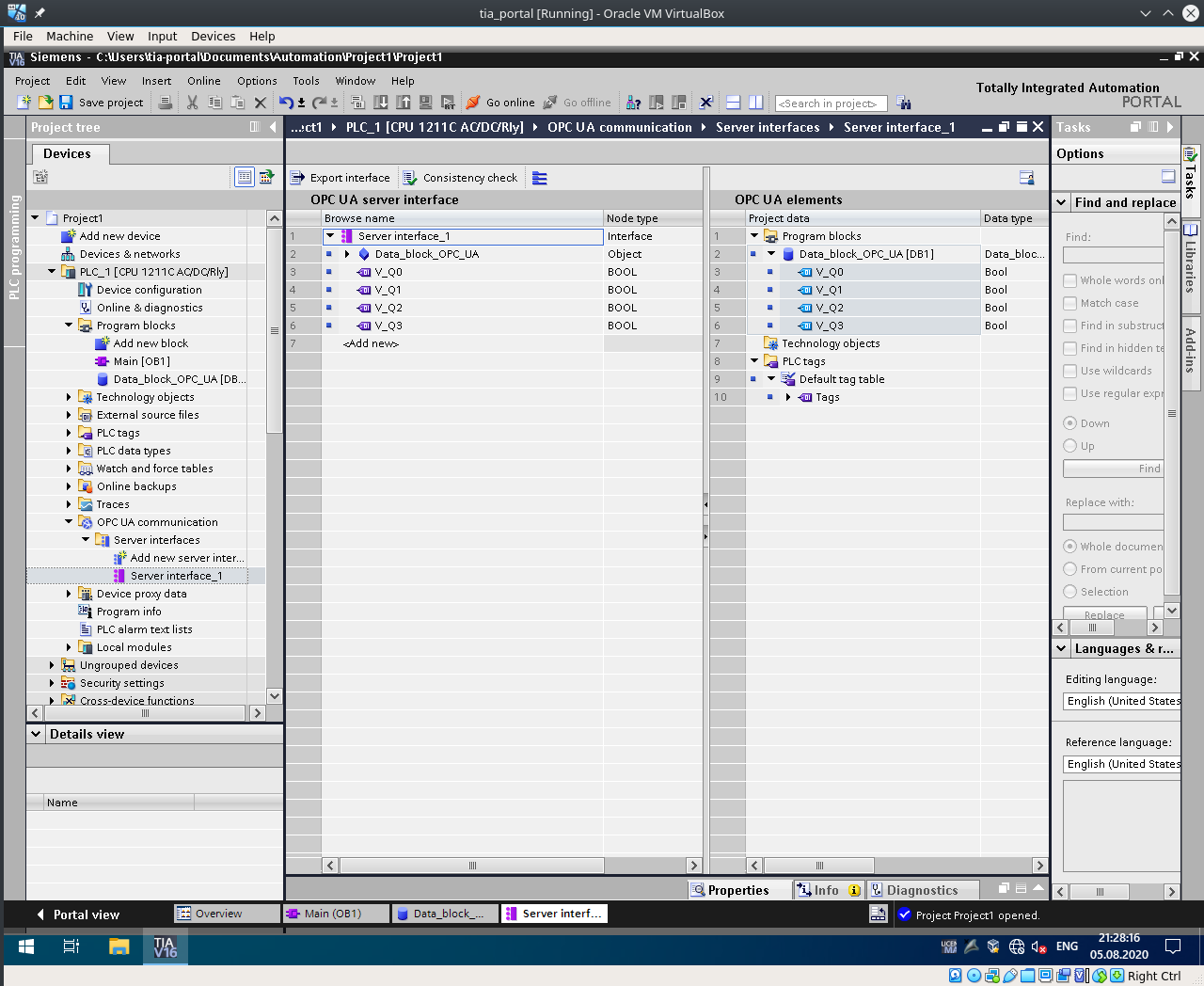Image resolution: width=1204 pixels, height=986 pixels.
Task: Open TIA V16 app on Windows taskbar
Action: tap(166, 946)
